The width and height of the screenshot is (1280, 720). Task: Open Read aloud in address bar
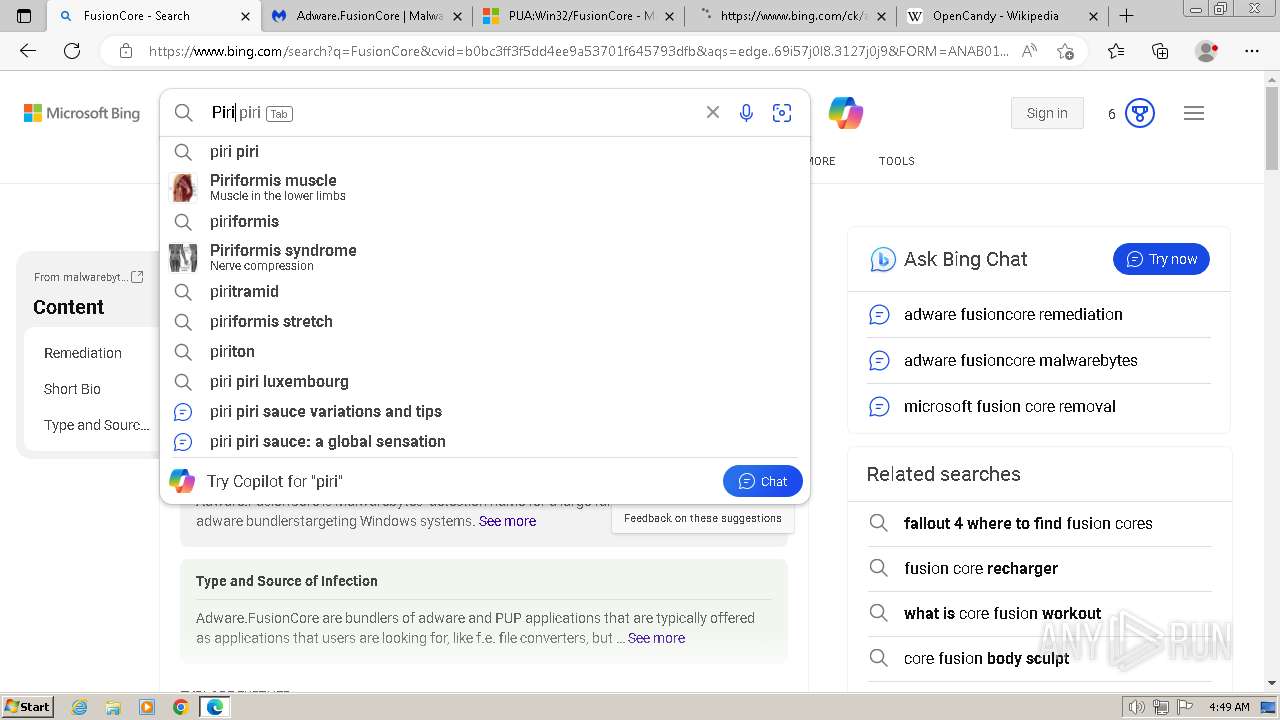click(x=1029, y=51)
